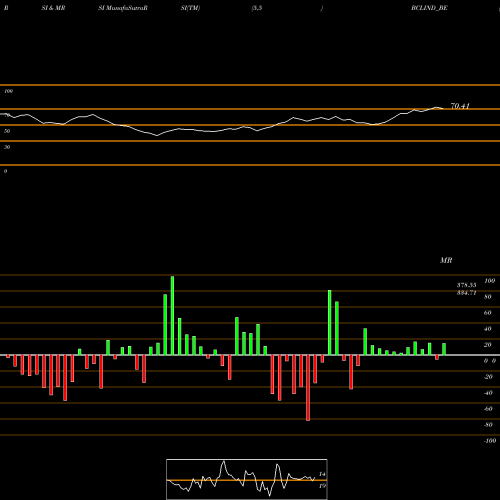Click the 60 label on MR axis

[488, 313]
